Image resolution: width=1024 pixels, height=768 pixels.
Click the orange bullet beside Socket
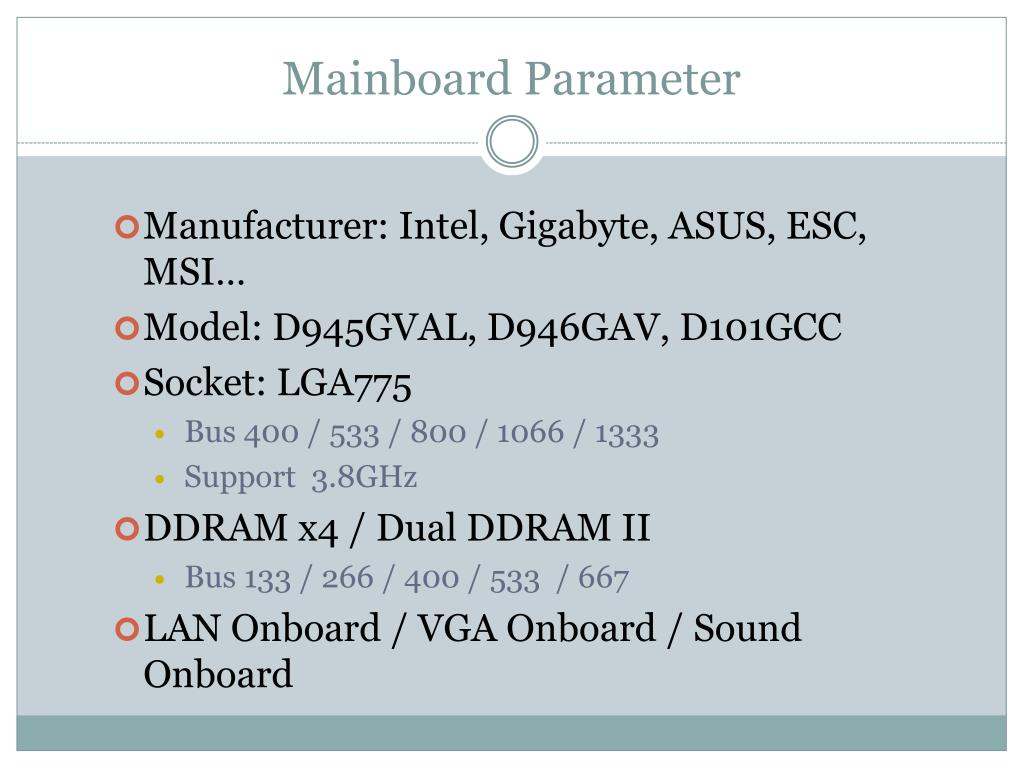(127, 383)
